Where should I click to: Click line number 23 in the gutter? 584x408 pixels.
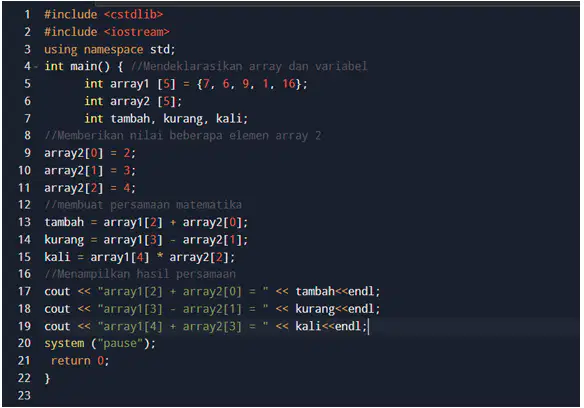(x=25, y=396)
